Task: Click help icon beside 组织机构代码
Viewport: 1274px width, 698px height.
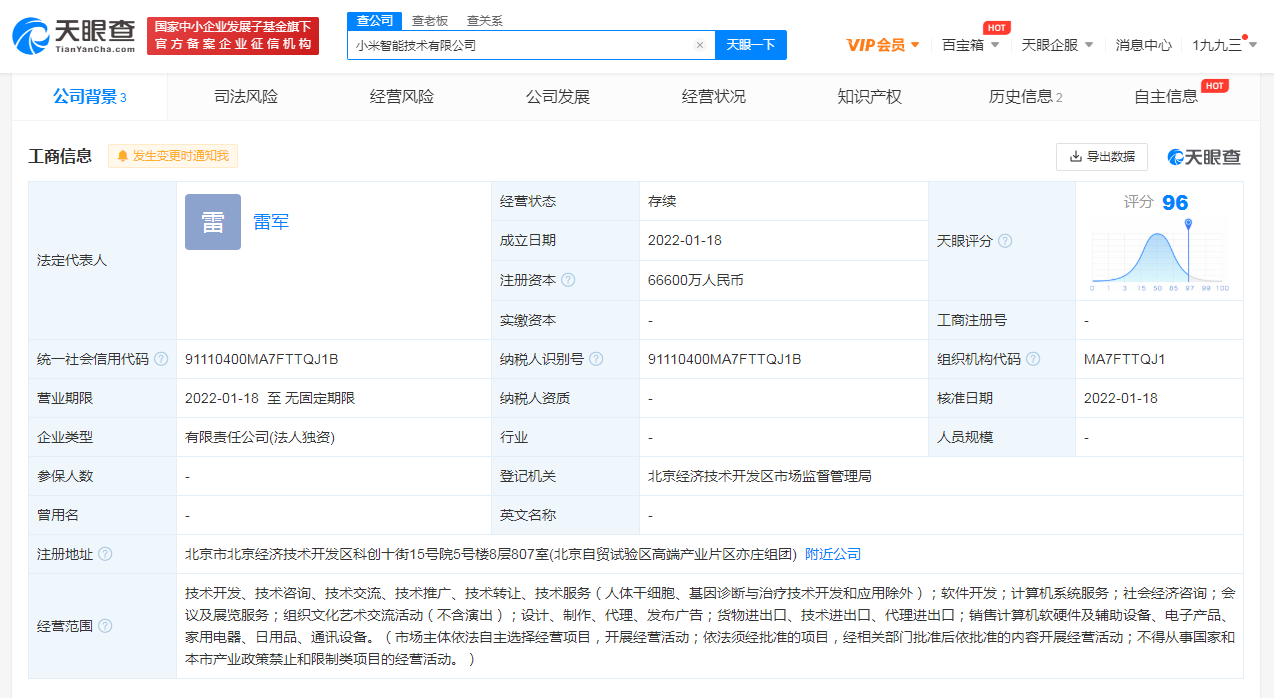Action: click(1033, 359)
